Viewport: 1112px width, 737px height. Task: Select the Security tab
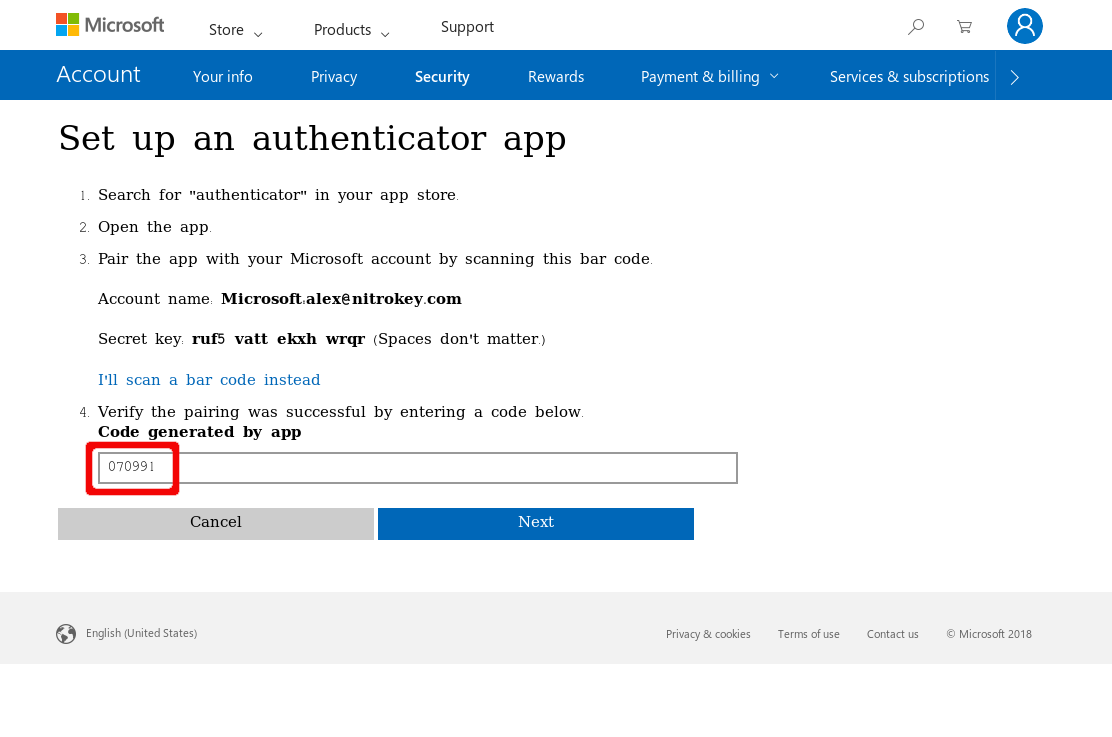click(x=442, y=77)
